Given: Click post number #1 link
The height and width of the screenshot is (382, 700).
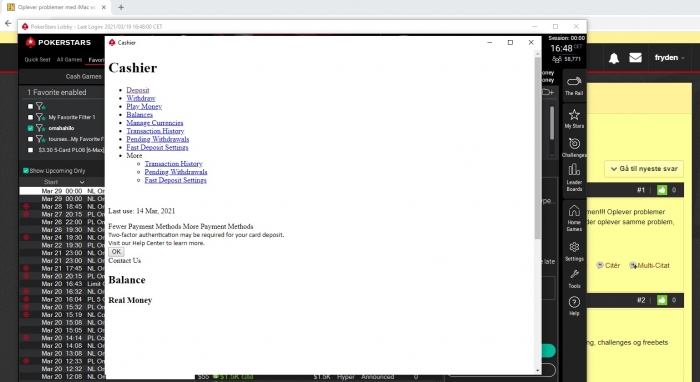Looking at the screenshot, I should [641, 190].
